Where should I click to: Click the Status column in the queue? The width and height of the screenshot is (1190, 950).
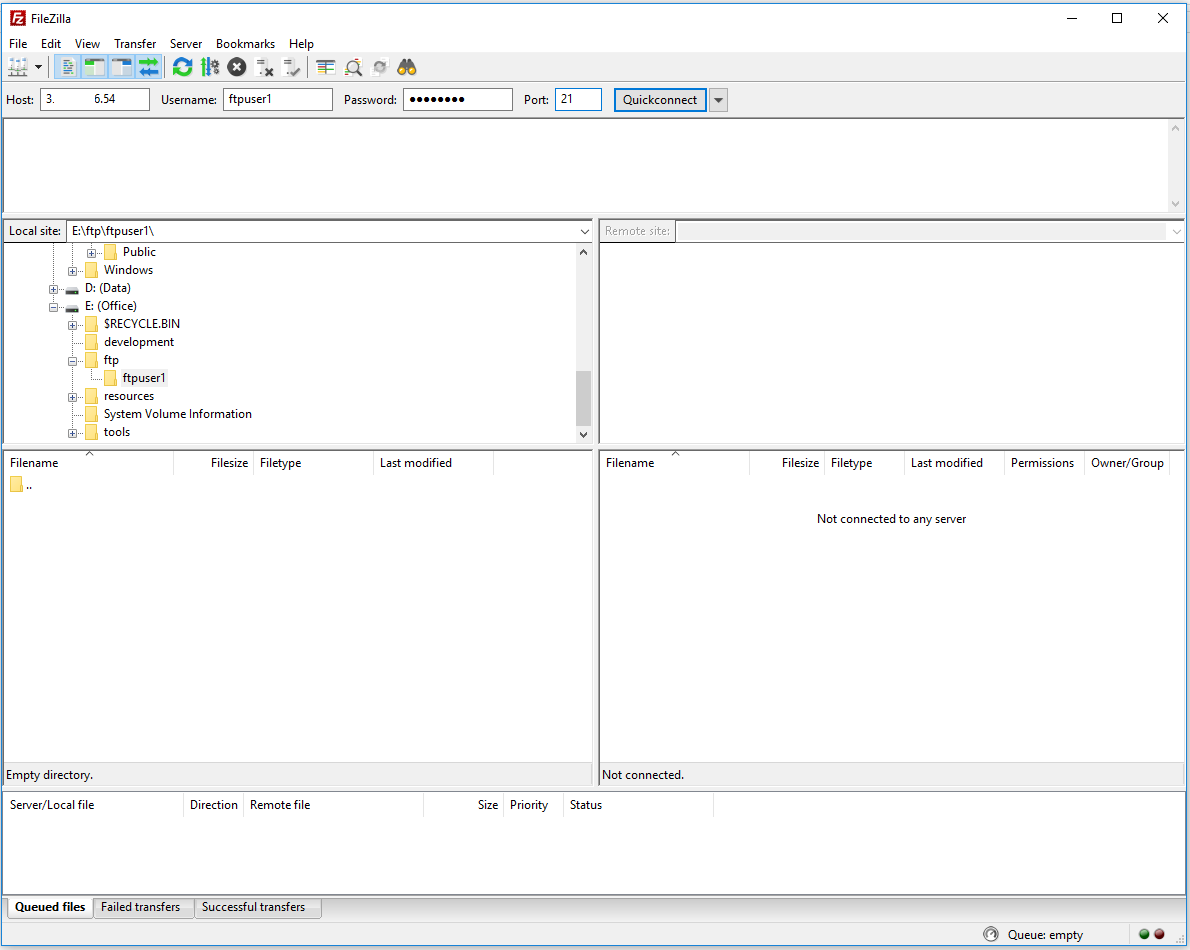coord(638,805)
